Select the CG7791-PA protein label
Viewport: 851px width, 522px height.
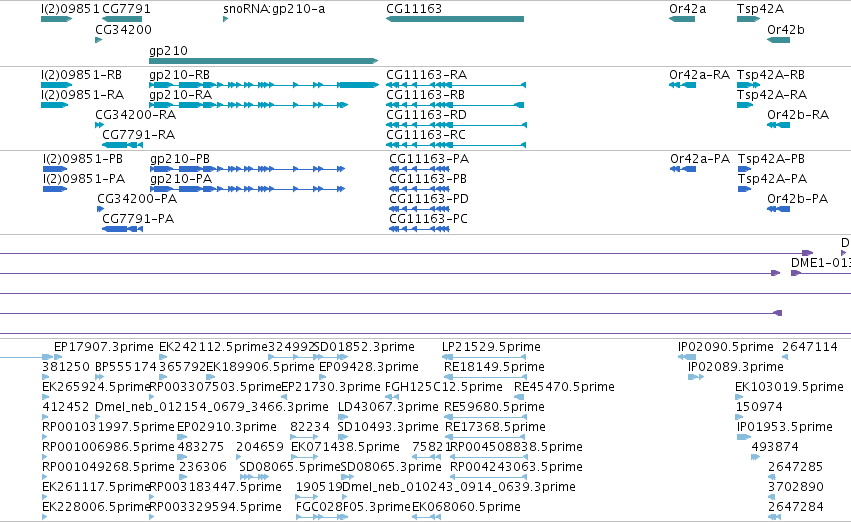[138, 219]
